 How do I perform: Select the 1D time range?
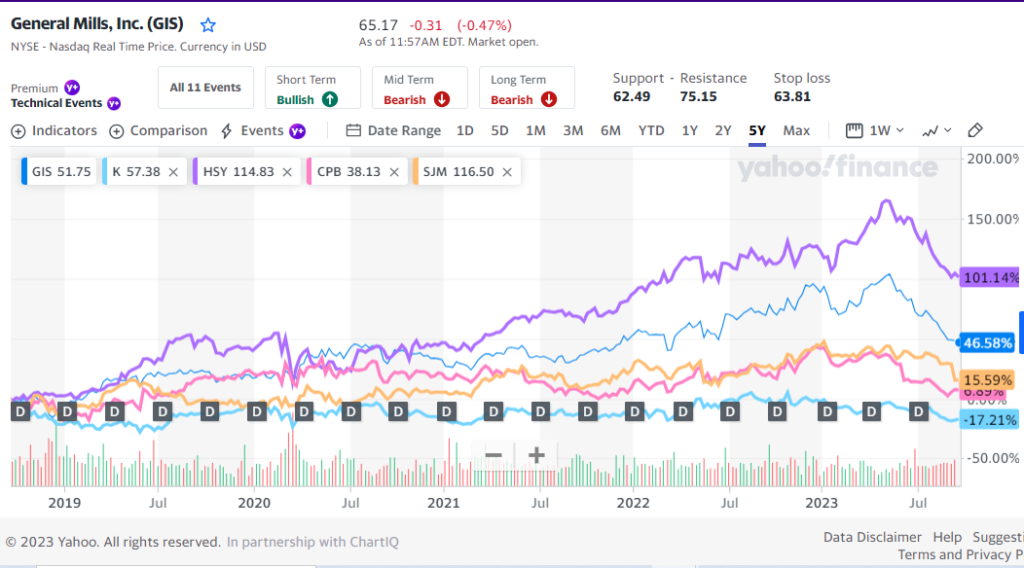point(465,131)
